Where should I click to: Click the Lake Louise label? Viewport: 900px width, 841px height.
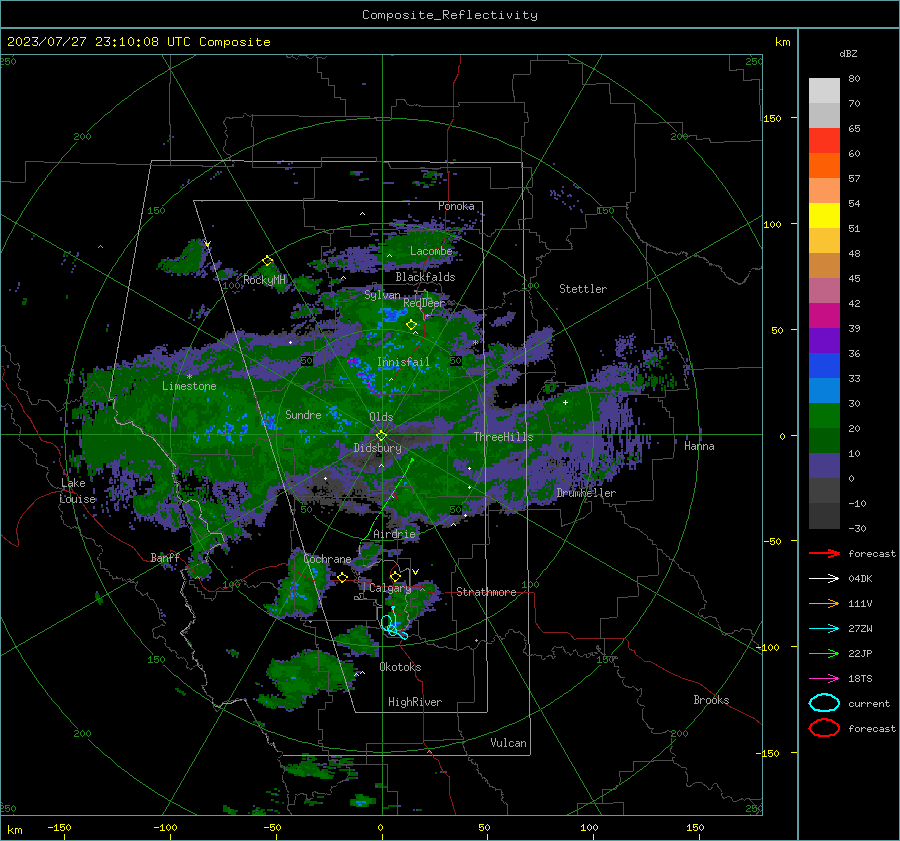tap(77, 491)
